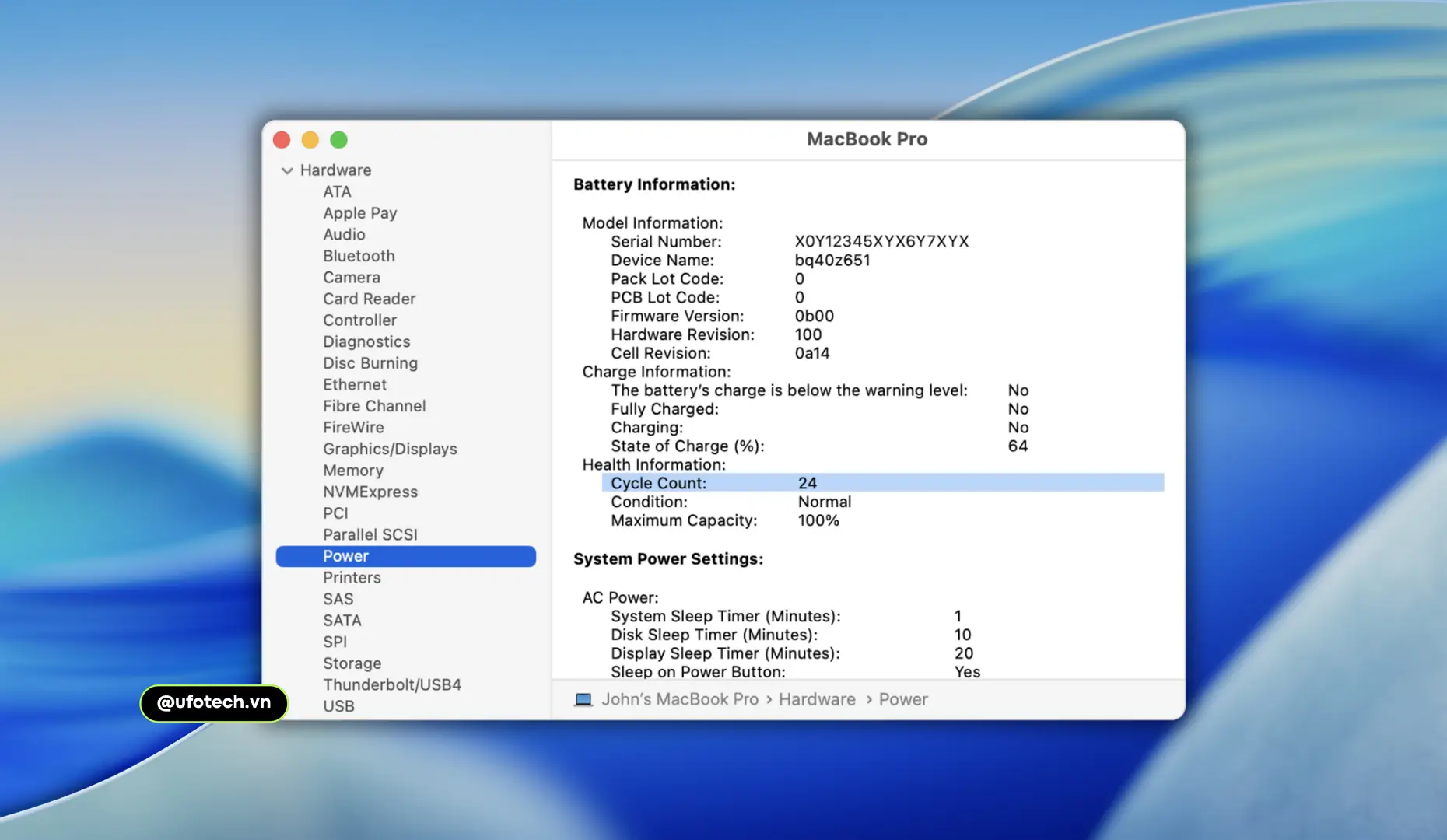
Task: Close the window with red button
Action: (x=282, y=140)
